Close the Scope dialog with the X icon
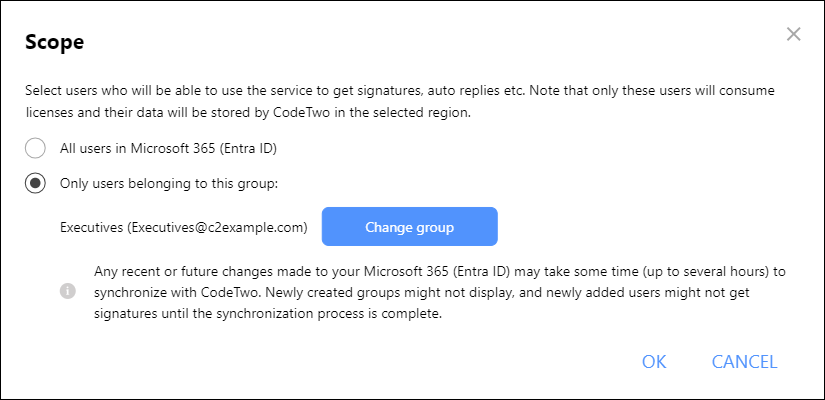This screenshot has width=825, height=400. click(x=793, y=35)
